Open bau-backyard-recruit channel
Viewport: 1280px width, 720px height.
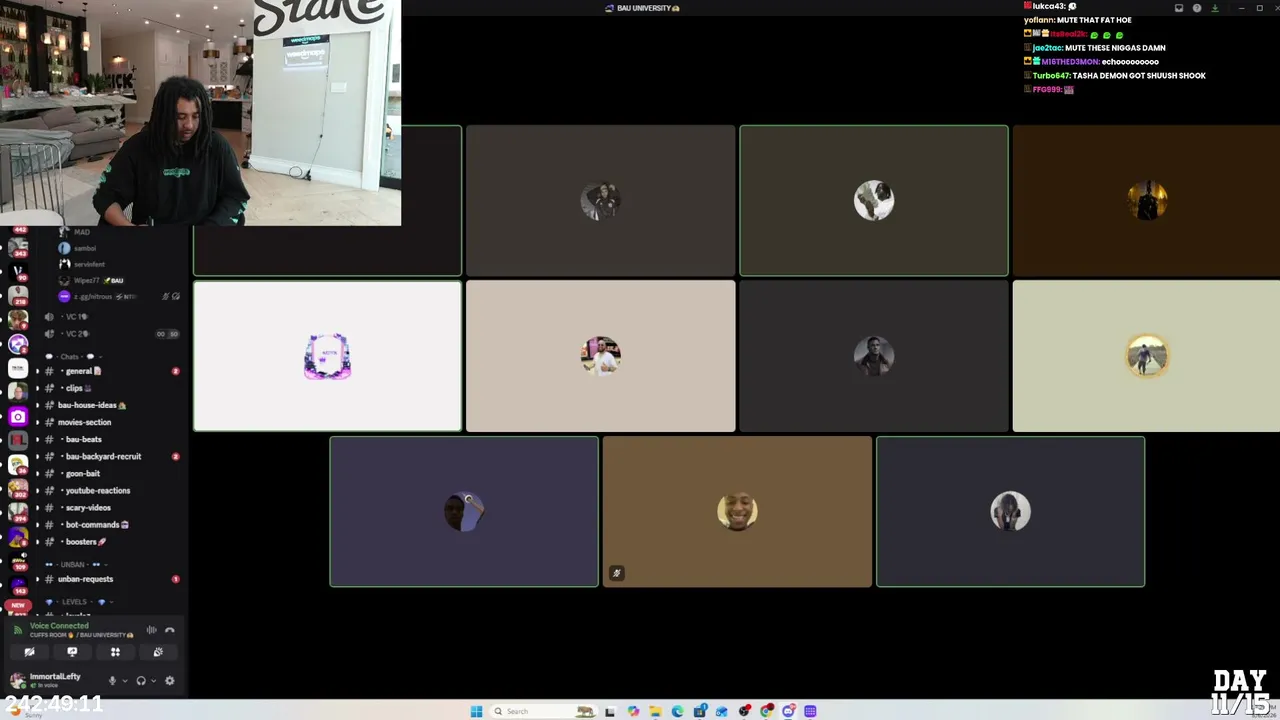click(x=110, y=456)
